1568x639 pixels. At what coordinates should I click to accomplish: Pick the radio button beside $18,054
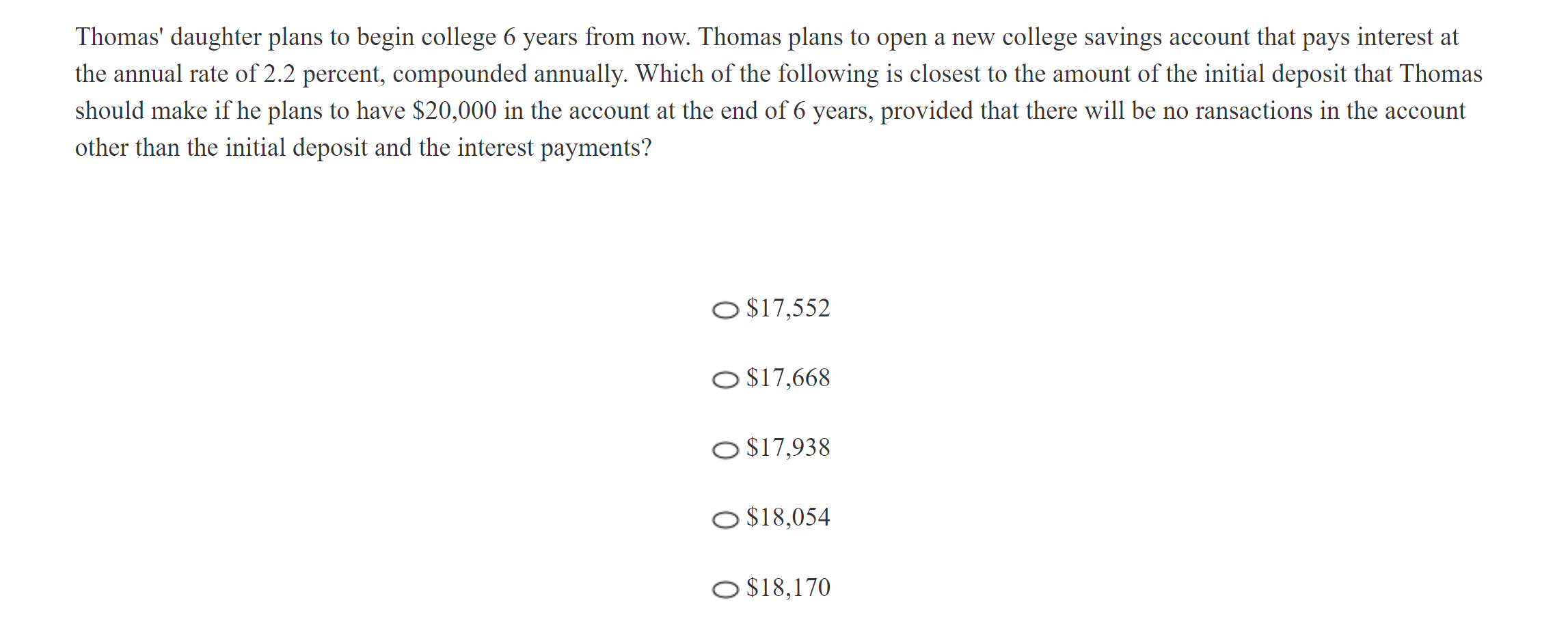pos(725,520)
